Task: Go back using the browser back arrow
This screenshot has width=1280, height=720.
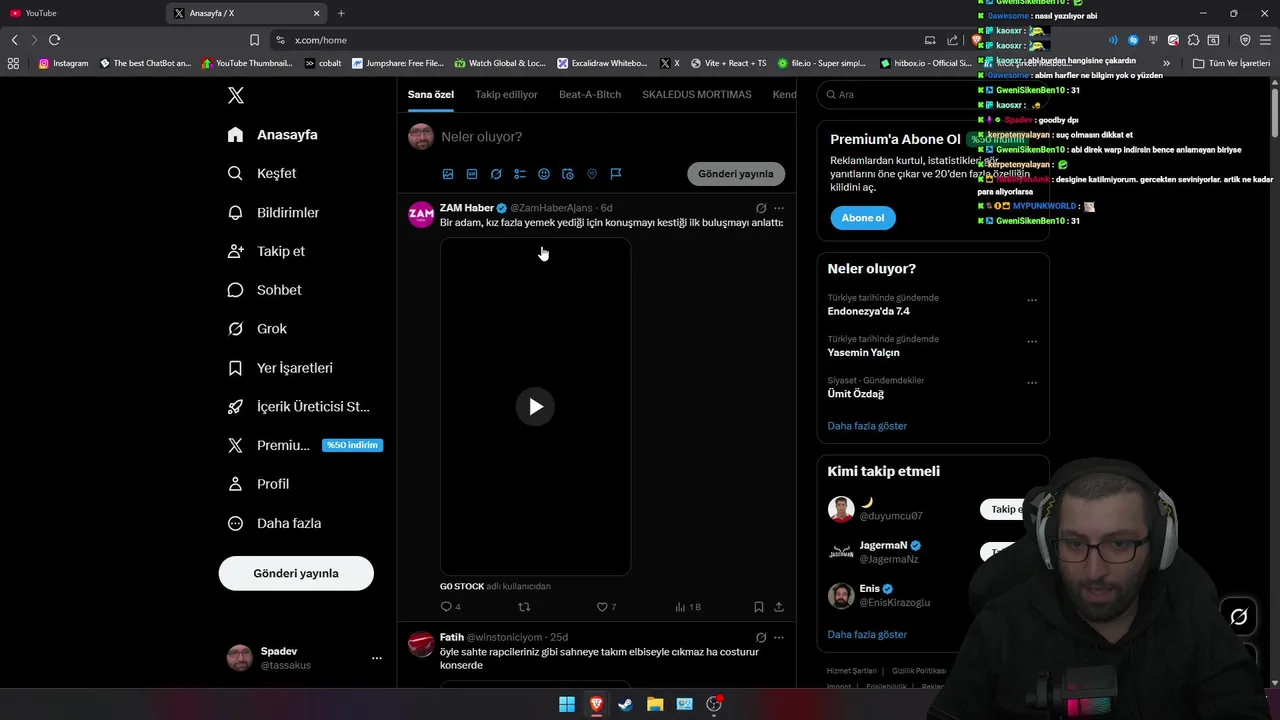Action: point(14,40)
